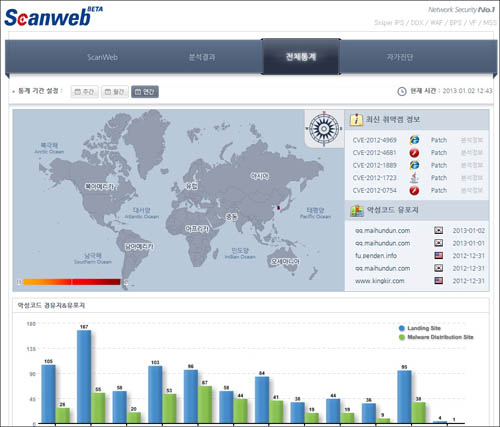The width and height of the screenshot is (500, 427).
Task: Click red Flash icon beside CVE-2012-0754
Action: tap(414, 191)
